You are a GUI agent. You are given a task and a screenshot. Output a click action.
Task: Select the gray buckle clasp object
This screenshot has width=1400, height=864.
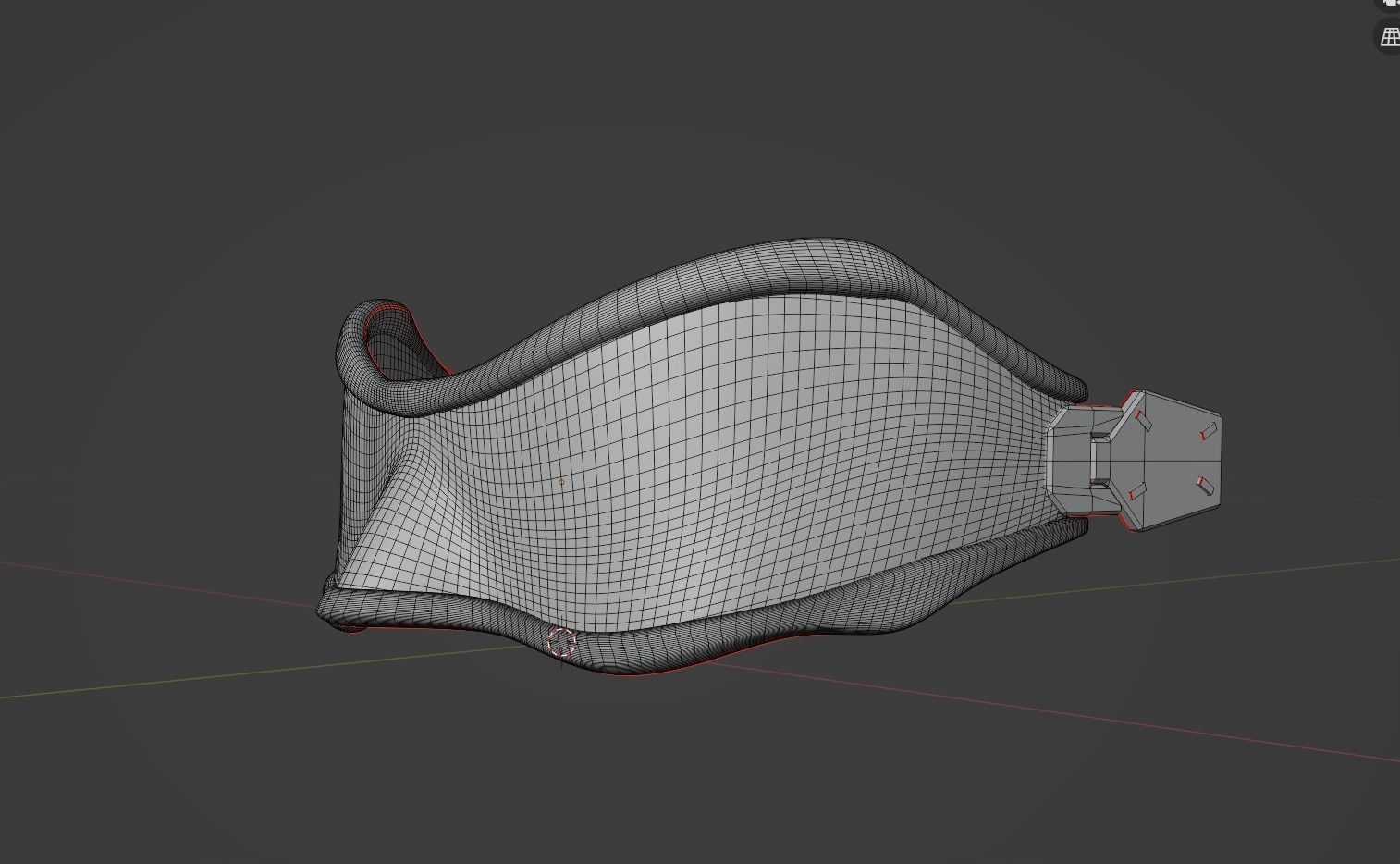(1135, 461)
